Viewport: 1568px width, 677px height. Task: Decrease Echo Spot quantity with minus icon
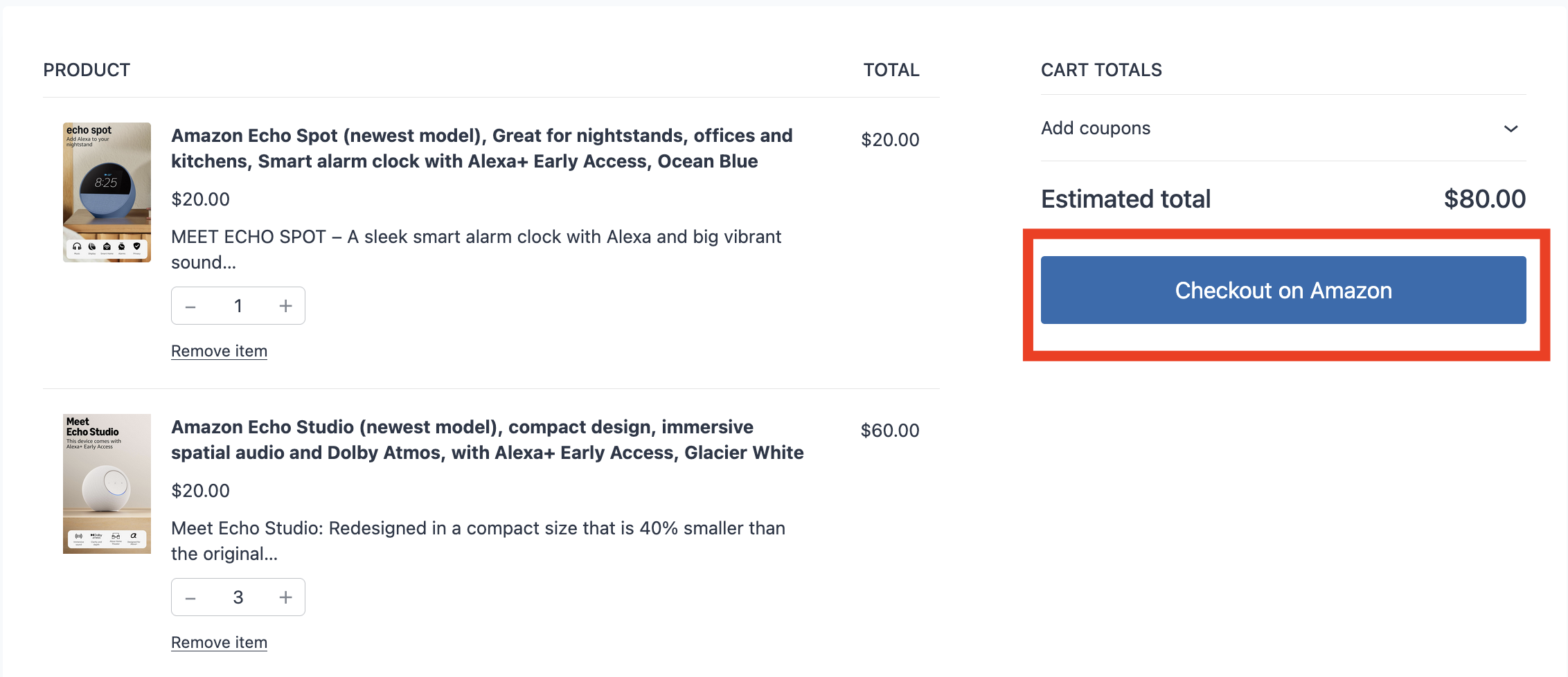(191, 306)
